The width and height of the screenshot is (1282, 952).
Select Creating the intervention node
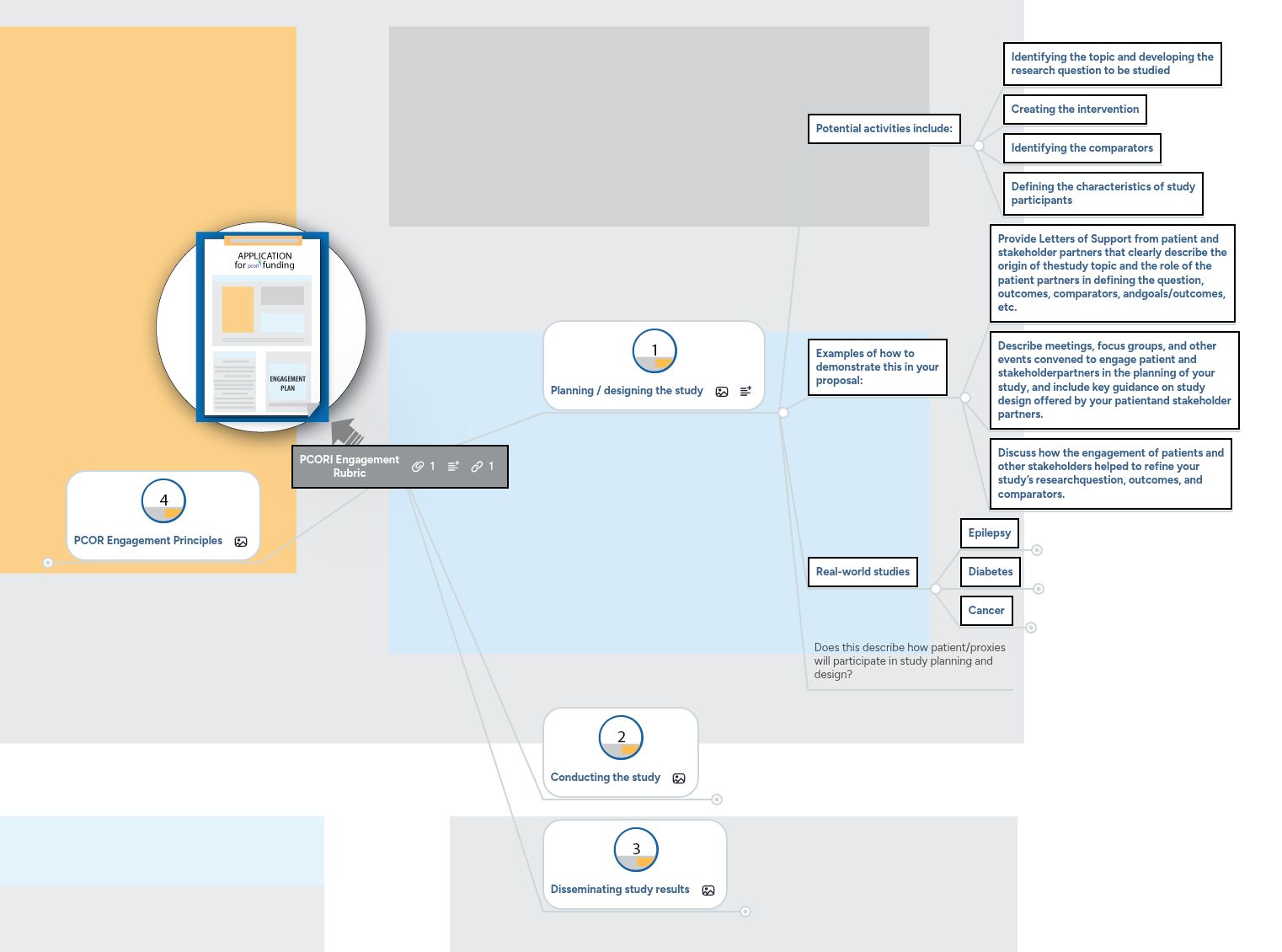coord(1075,110)
